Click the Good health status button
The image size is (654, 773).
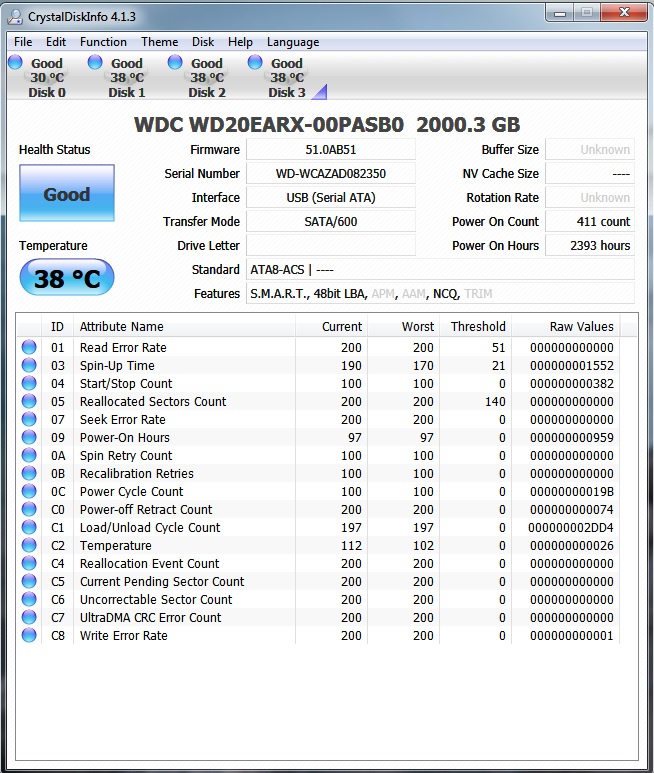[67, 193]
